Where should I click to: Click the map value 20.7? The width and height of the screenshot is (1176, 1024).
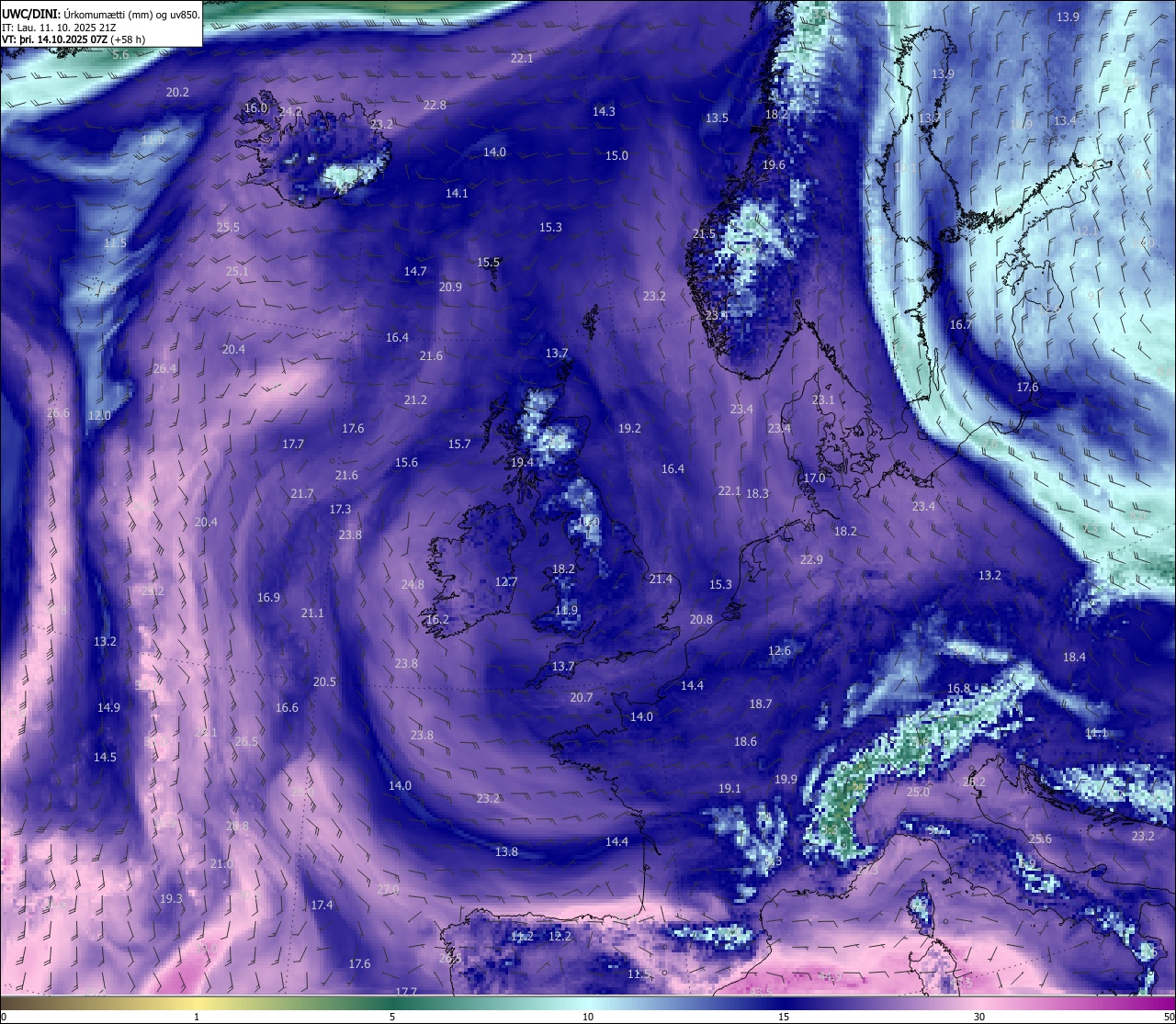click(582, 698)
